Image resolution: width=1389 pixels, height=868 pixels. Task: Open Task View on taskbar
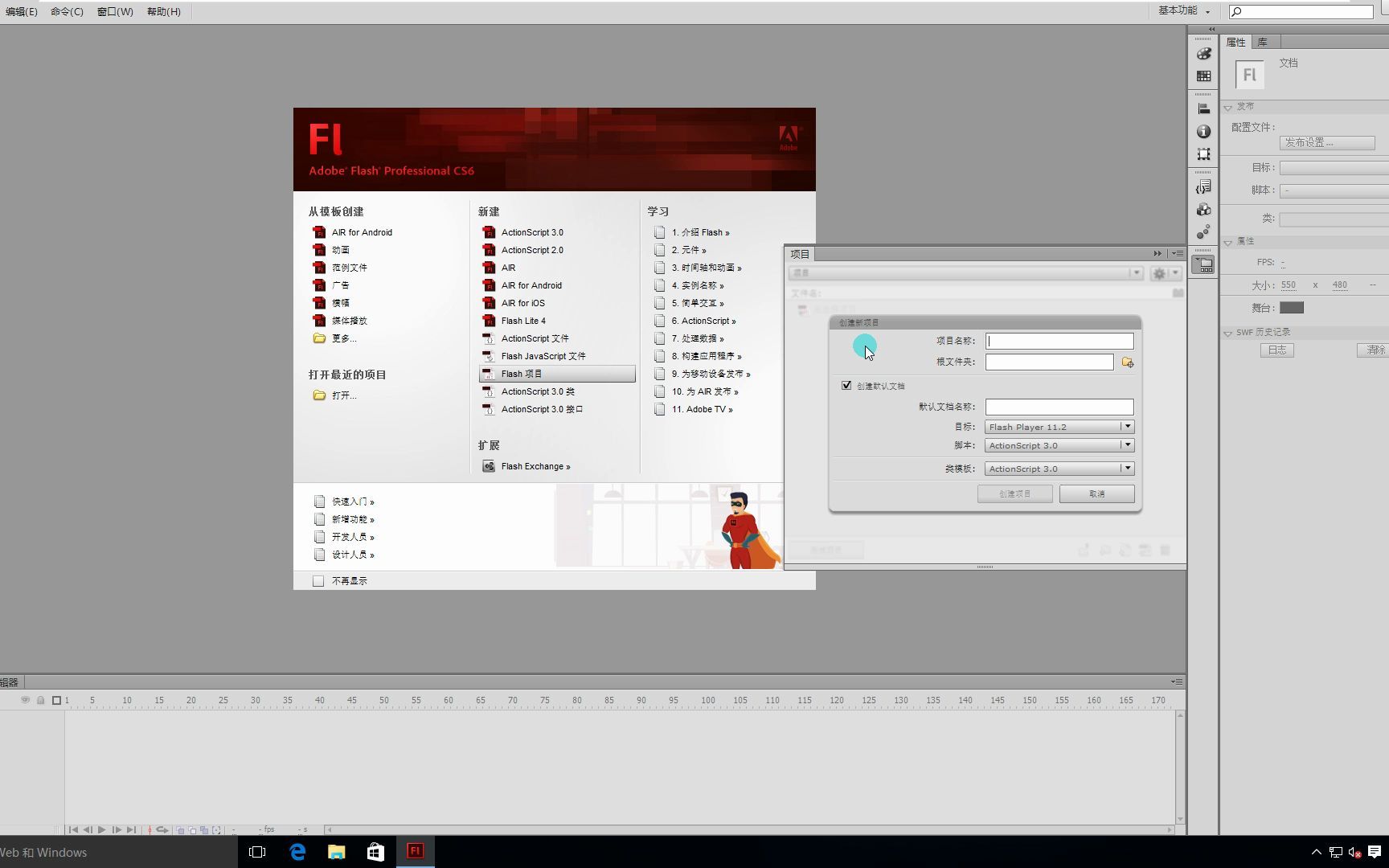pos(257,852)
